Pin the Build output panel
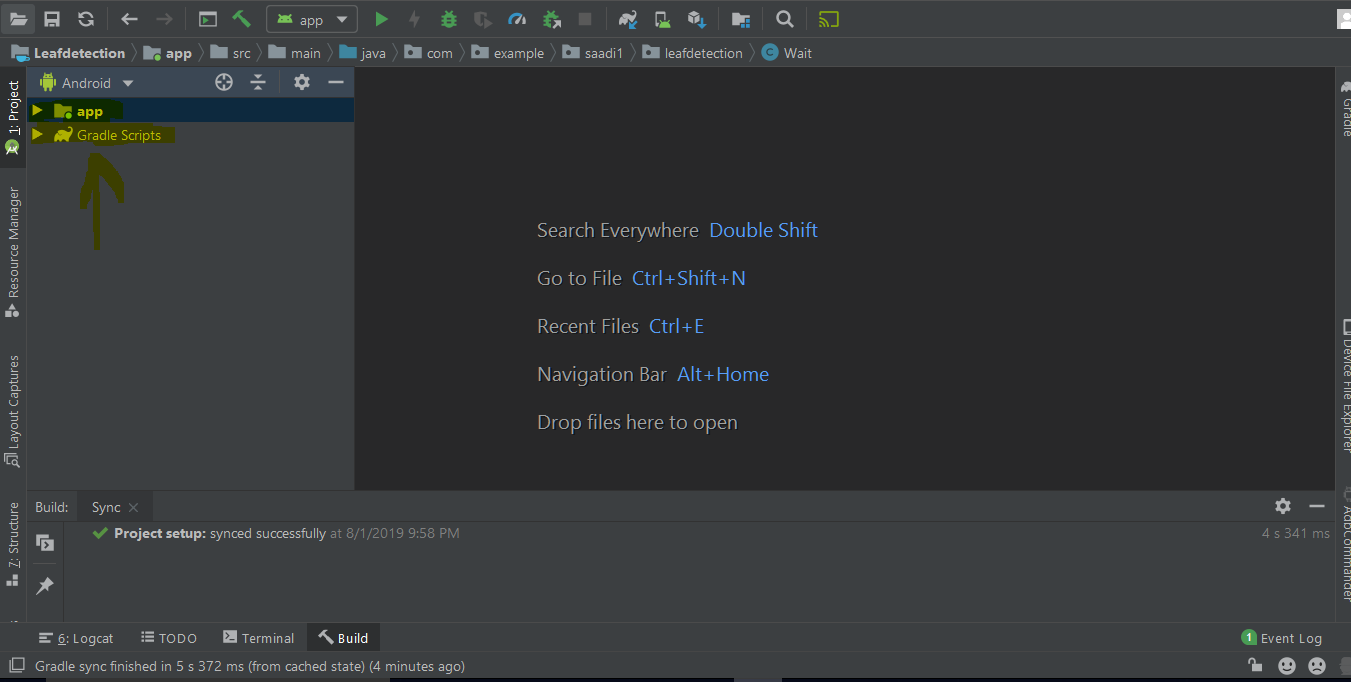1351x682 pixels. click(44, 585)
